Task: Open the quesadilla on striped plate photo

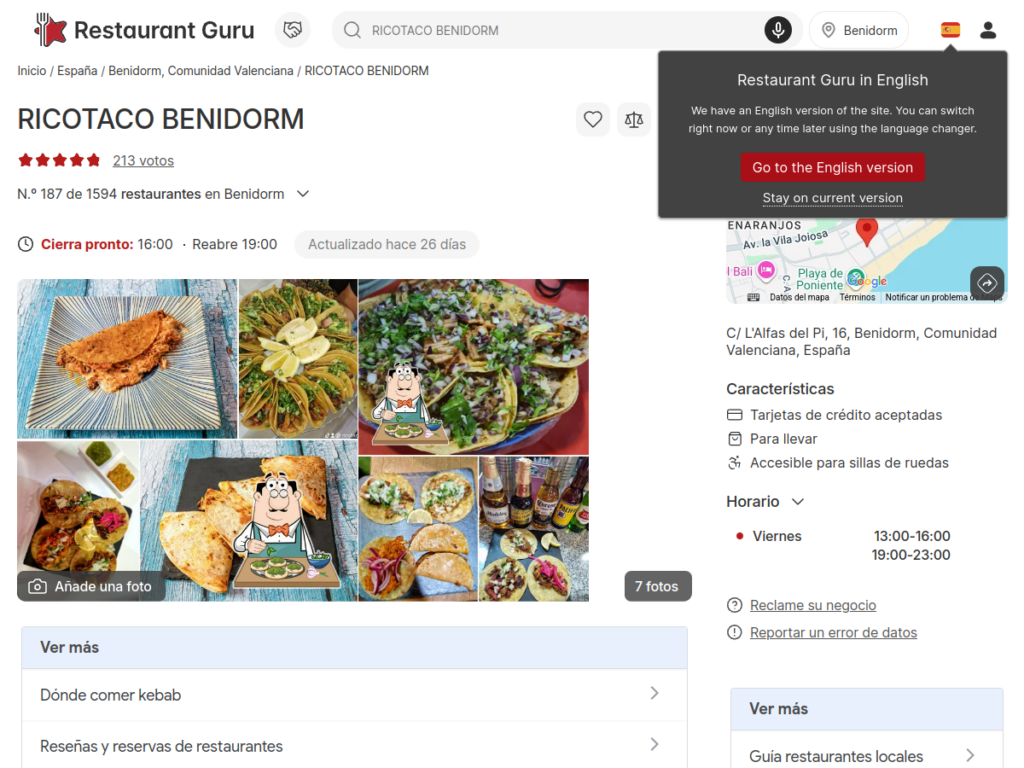Action: pos(127,359)
